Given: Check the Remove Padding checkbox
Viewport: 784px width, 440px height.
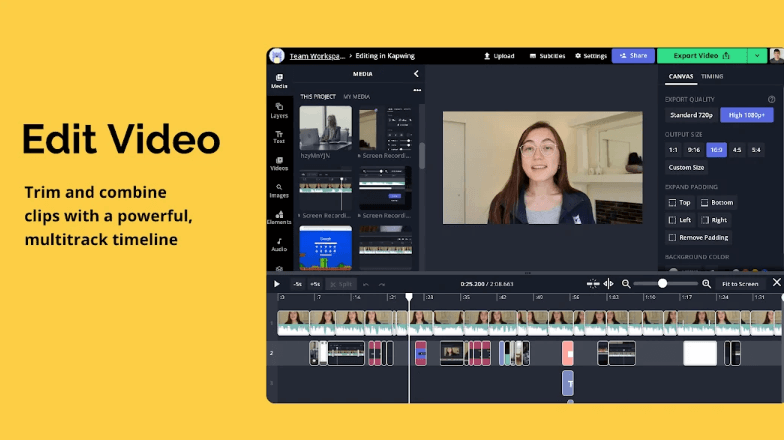Looking at the screenshot, I should (673, 238).
